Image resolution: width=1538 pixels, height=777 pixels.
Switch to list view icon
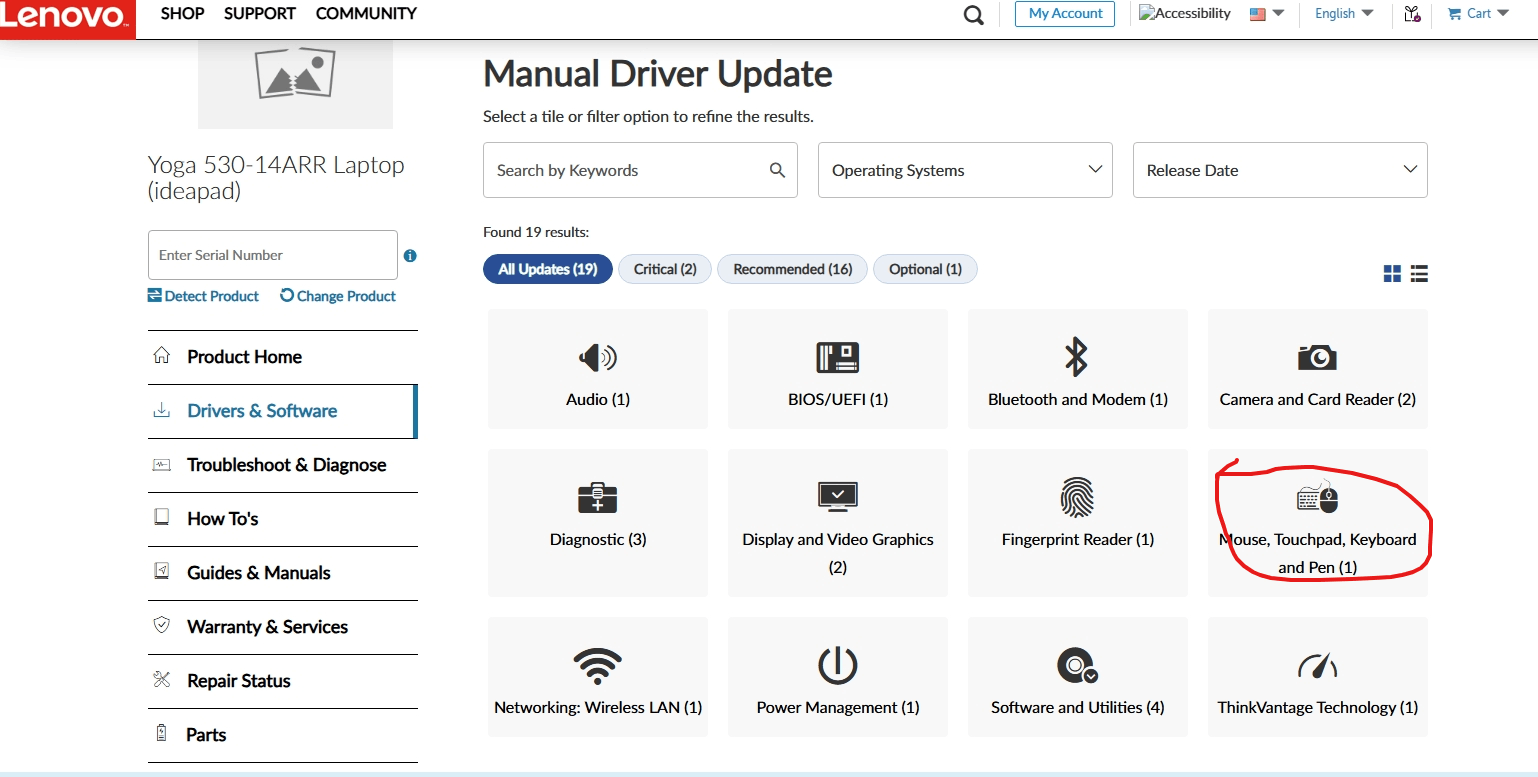coord(1419,273)
